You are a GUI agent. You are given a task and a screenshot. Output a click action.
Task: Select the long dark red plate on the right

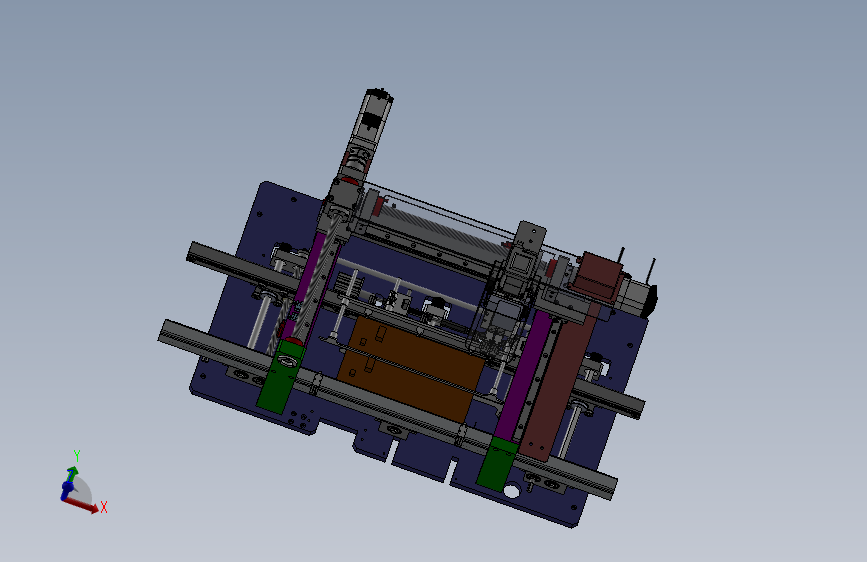pos(560,384)
